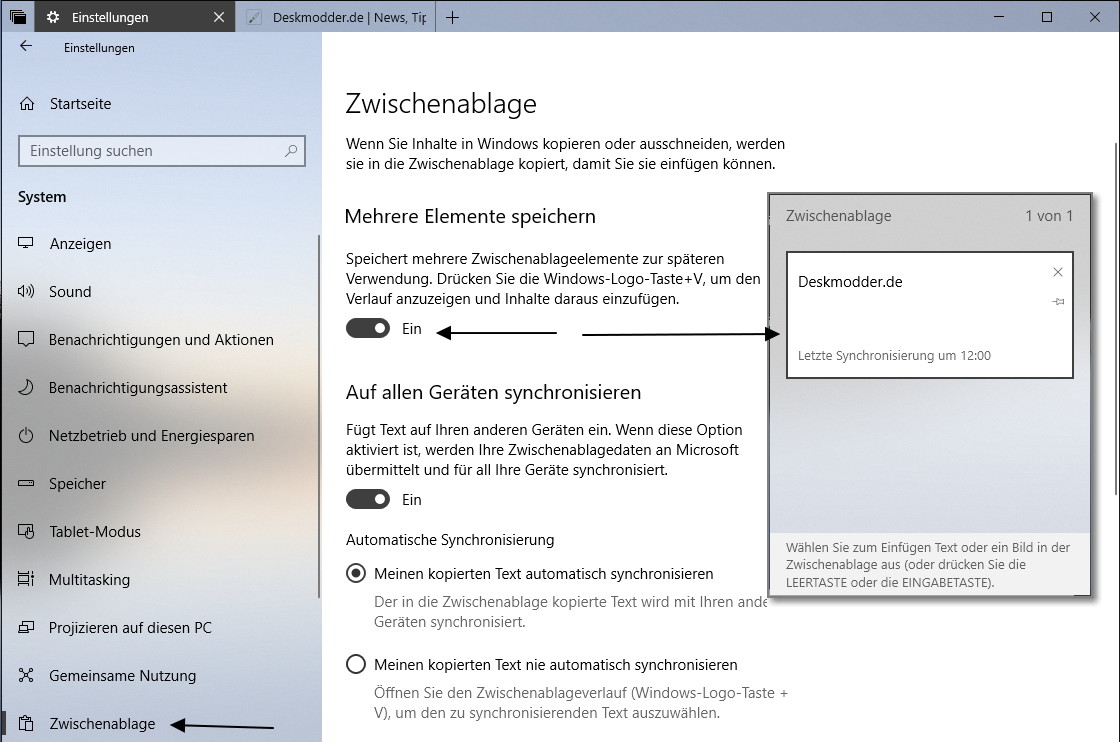The image size is (1120, 742).
Task: Open Speicher settings
Action: pyautogui.click(x=161, y=483)
